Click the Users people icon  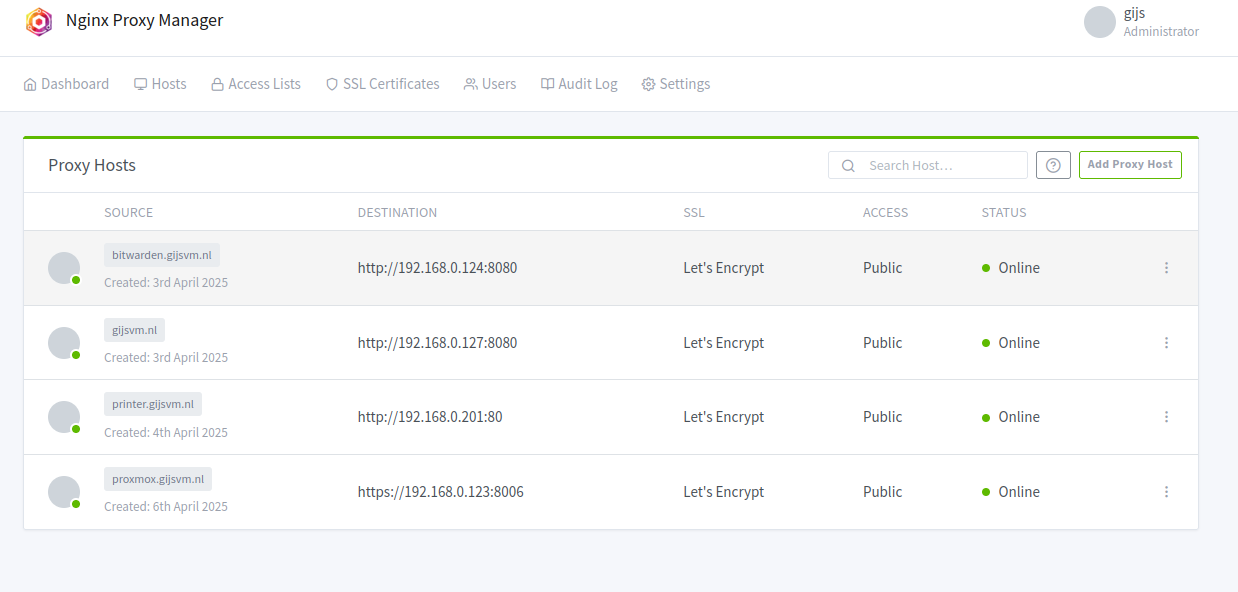click(470, 84)
